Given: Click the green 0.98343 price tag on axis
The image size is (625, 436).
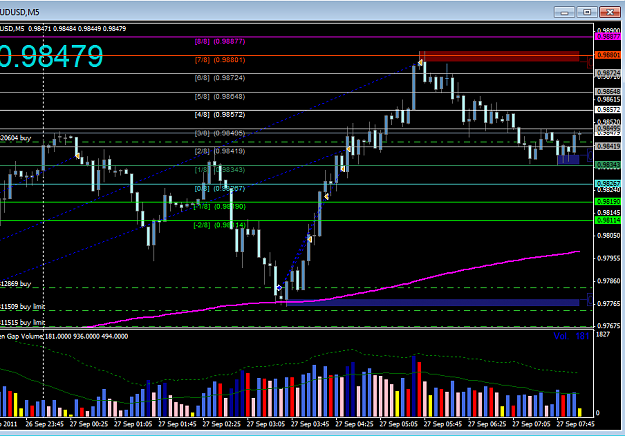Looking at the screenshot, I should pyautogui.click(x=608, y=165).
